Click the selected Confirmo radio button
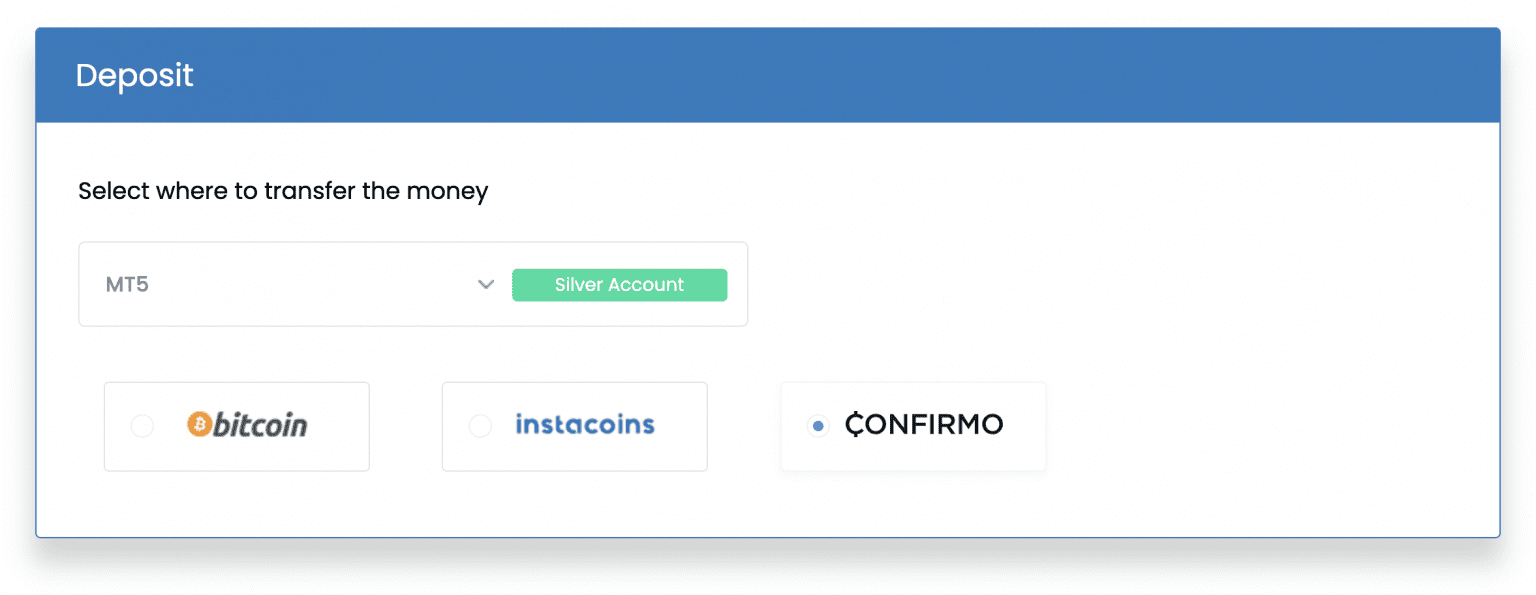Screen dimensions: 1536x595 (818, 426)
